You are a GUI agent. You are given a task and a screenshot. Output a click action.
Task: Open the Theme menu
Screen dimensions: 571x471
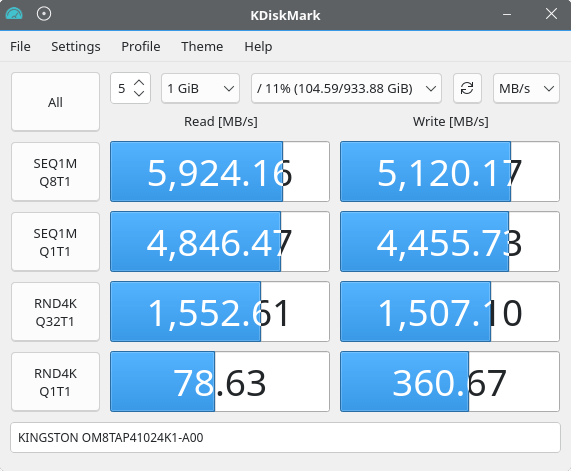[202, 47]
